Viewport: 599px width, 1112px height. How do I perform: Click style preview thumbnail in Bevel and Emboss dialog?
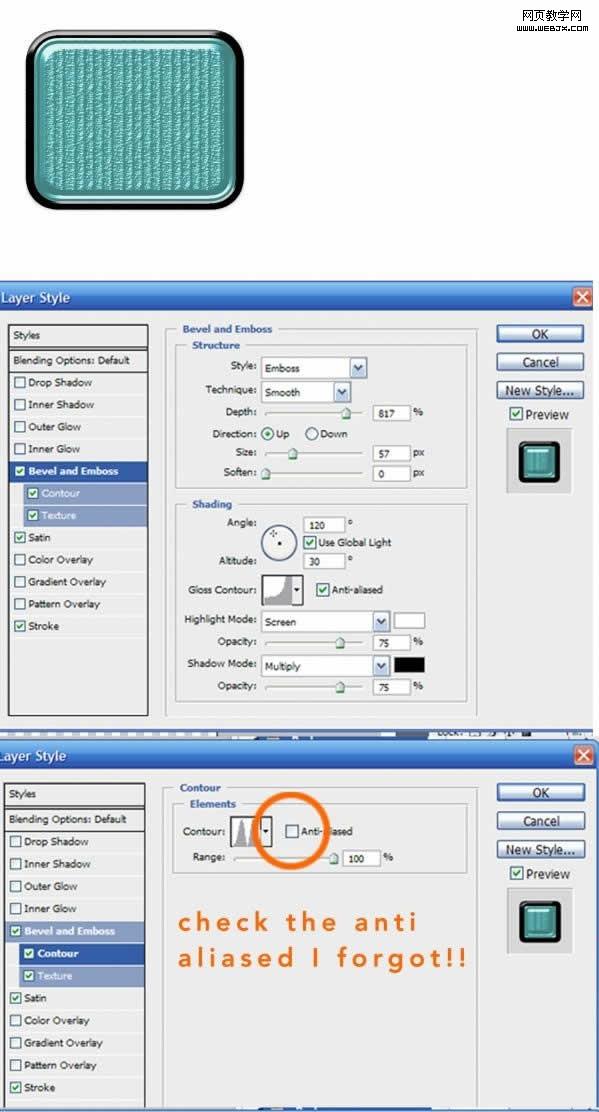click(539, 461)
